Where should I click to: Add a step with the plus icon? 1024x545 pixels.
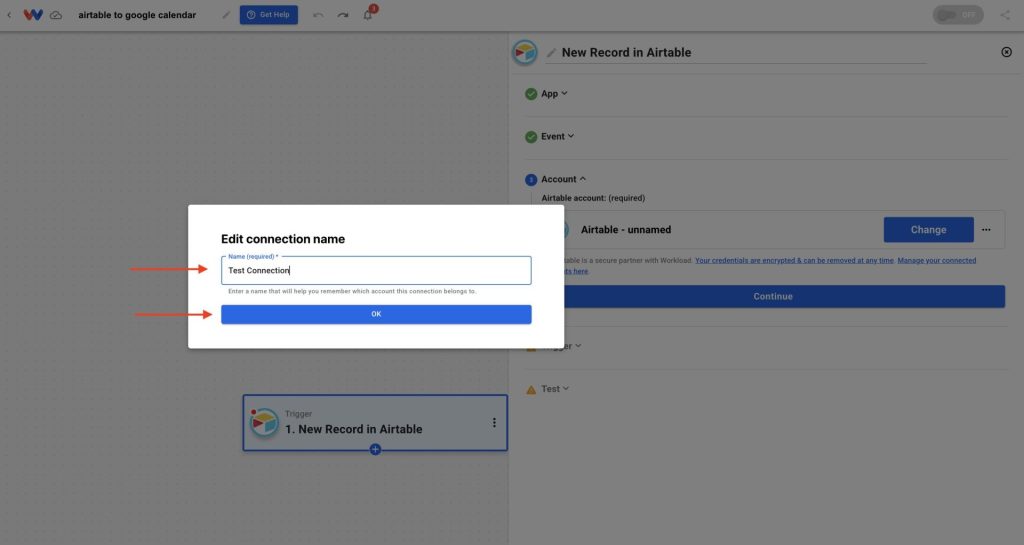click(x=375, y=449)
